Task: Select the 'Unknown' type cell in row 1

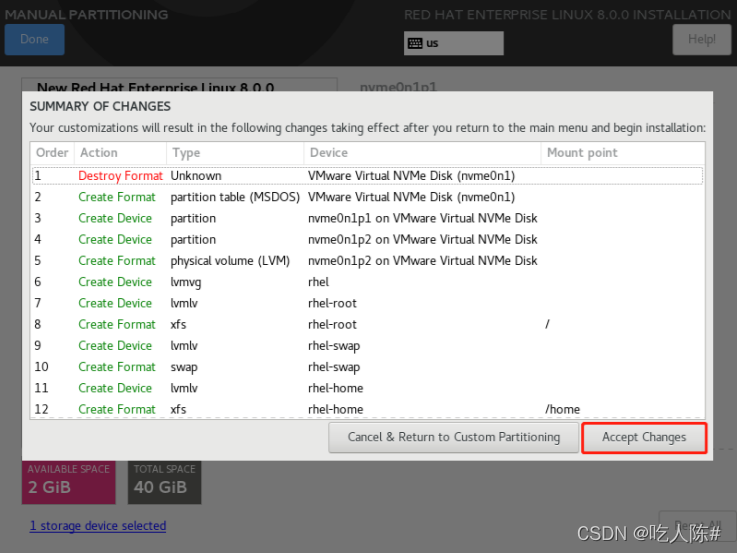Action: 196,176
